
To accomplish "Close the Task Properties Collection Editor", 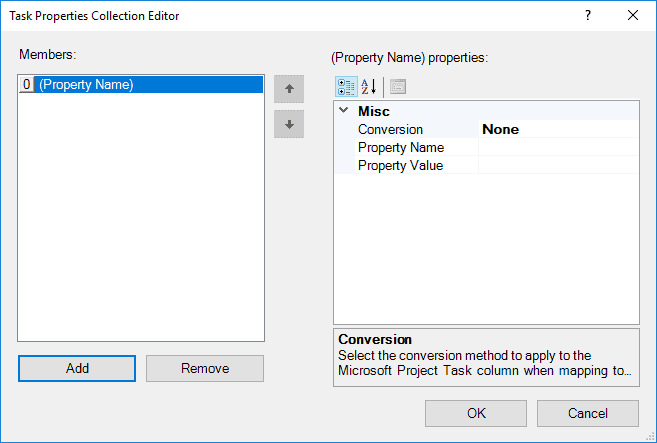I will point(633,16).
